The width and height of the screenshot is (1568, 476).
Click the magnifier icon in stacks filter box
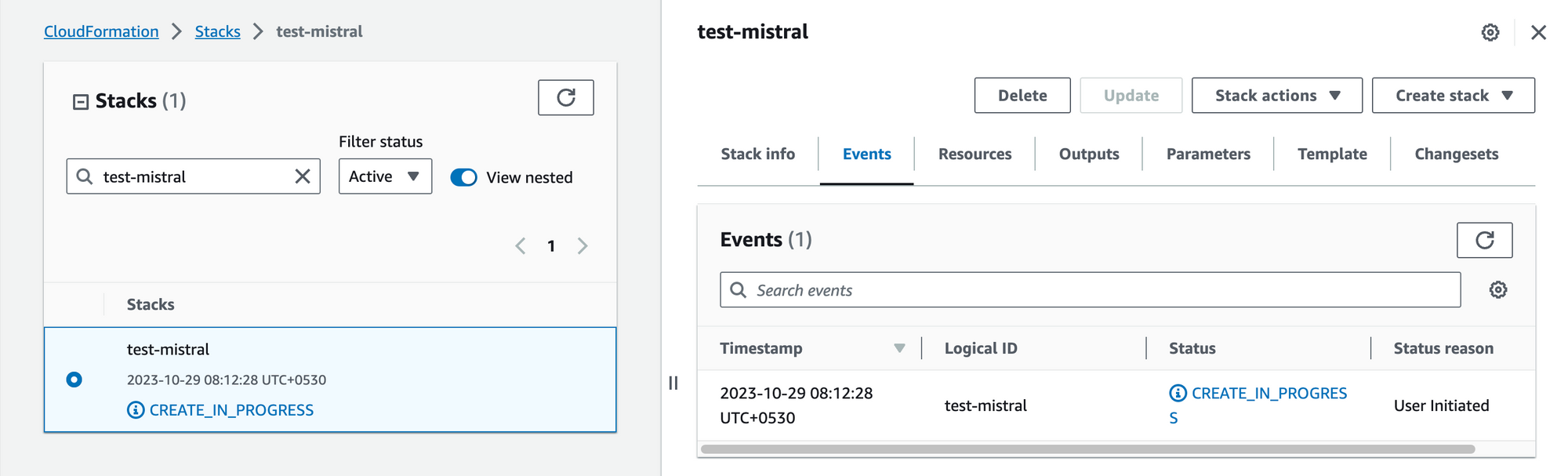point(85,176)
